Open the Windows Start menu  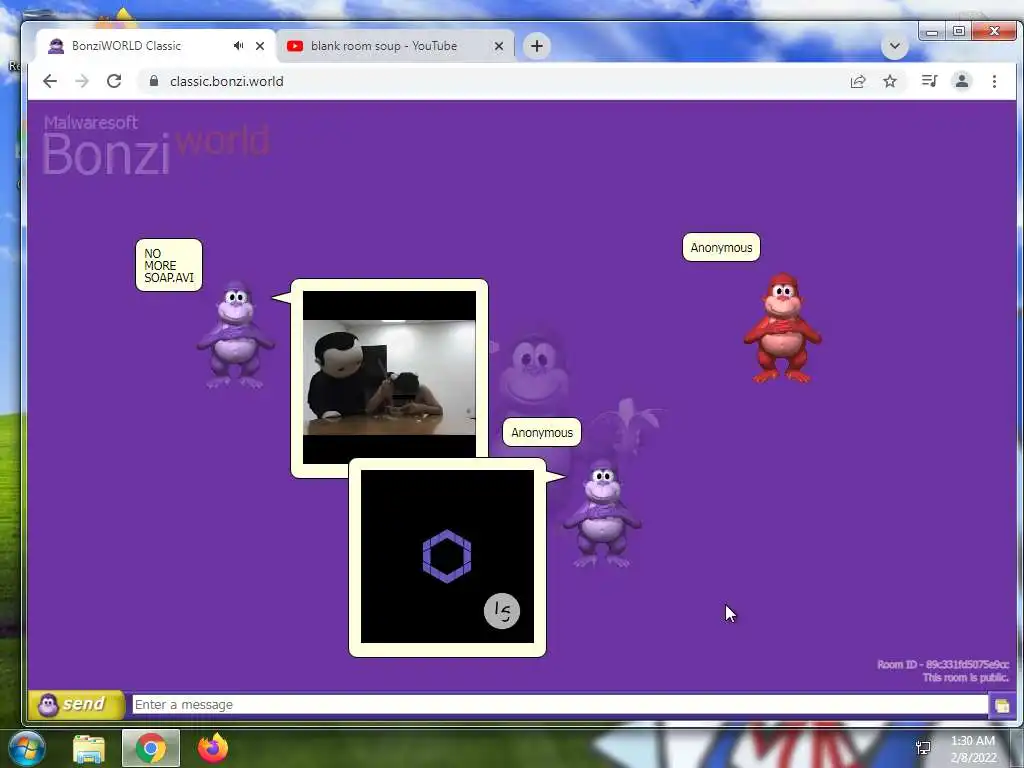[x=26, y=748]
